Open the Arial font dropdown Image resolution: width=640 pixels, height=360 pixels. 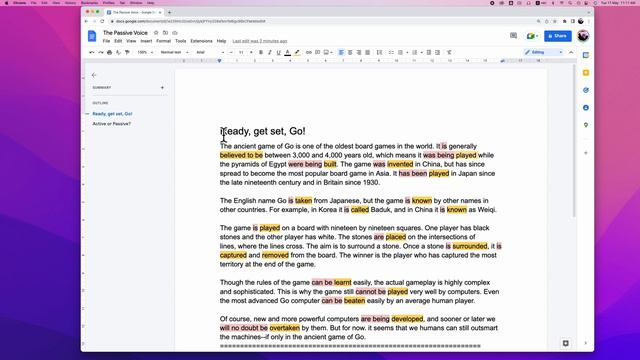(210, 53)
